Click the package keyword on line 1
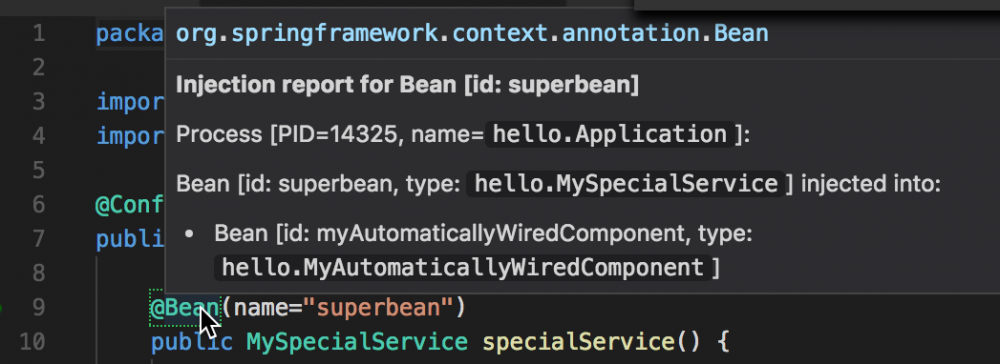Viewport: 1000px width, 364px height. 130,33
